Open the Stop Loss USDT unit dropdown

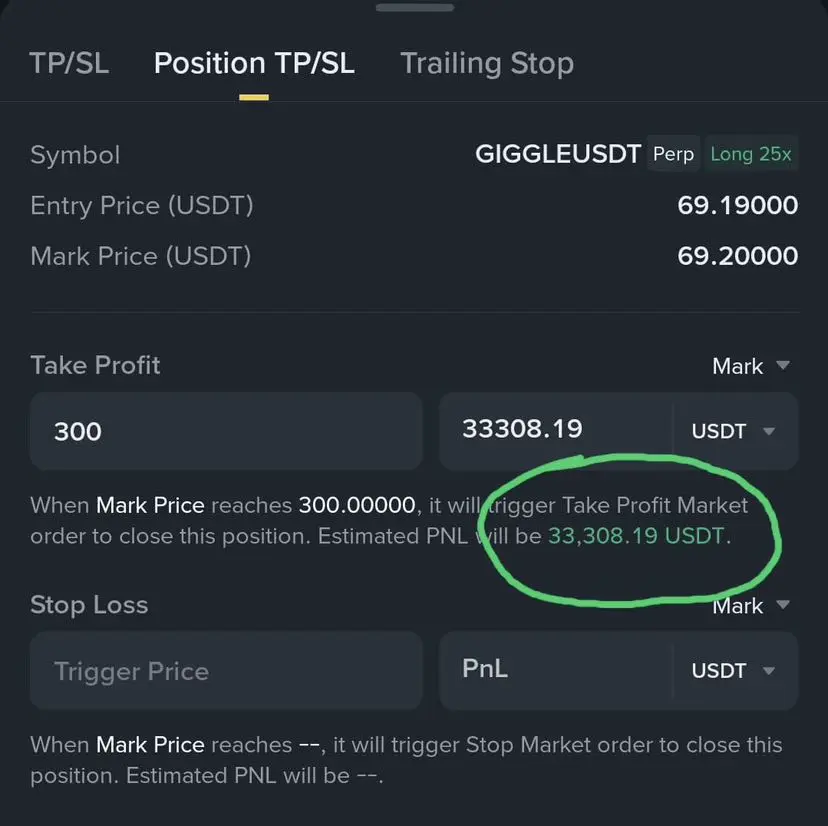click(734, 671)
